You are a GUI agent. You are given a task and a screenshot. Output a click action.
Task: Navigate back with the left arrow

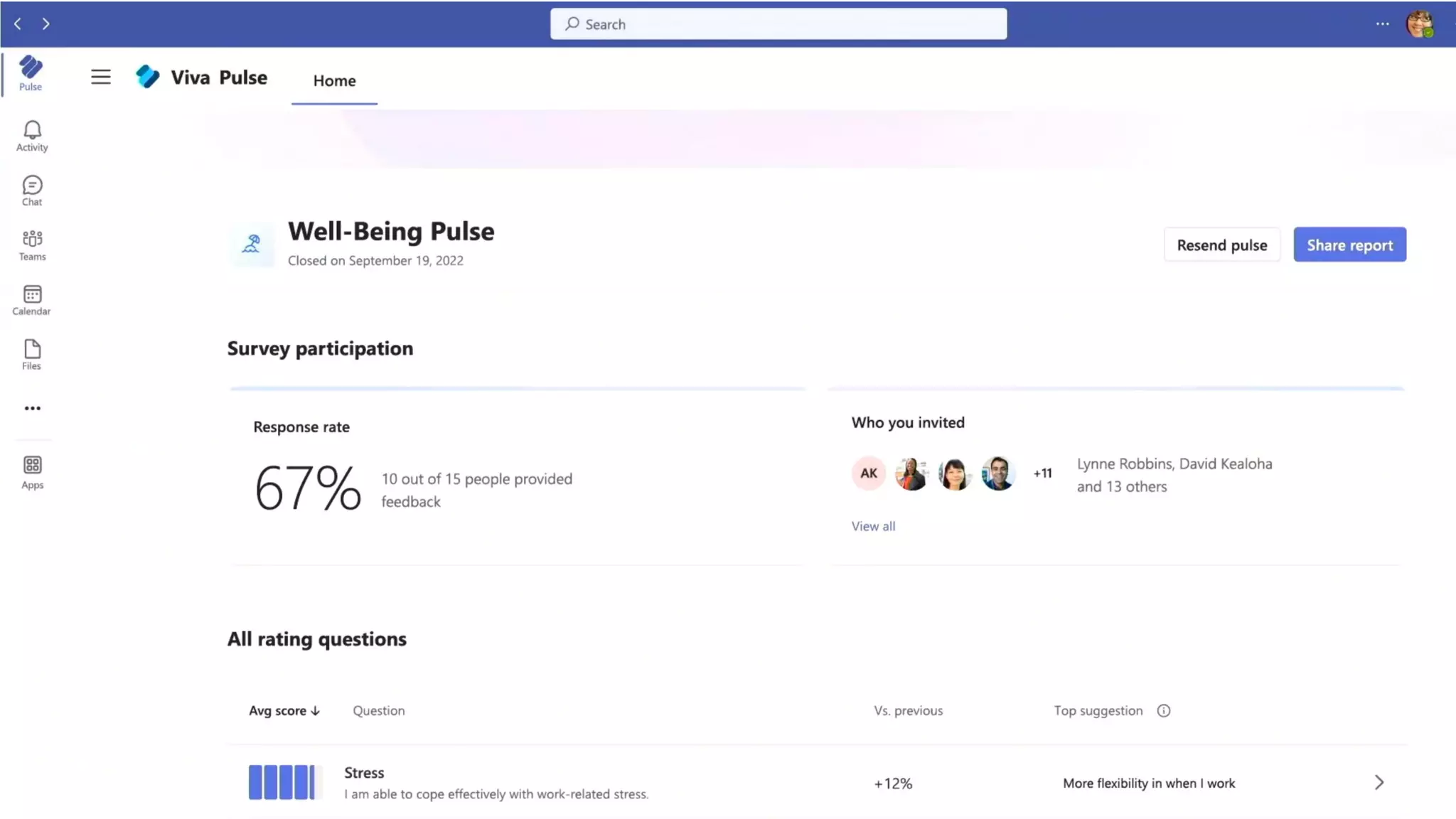(x=18, y=23)
